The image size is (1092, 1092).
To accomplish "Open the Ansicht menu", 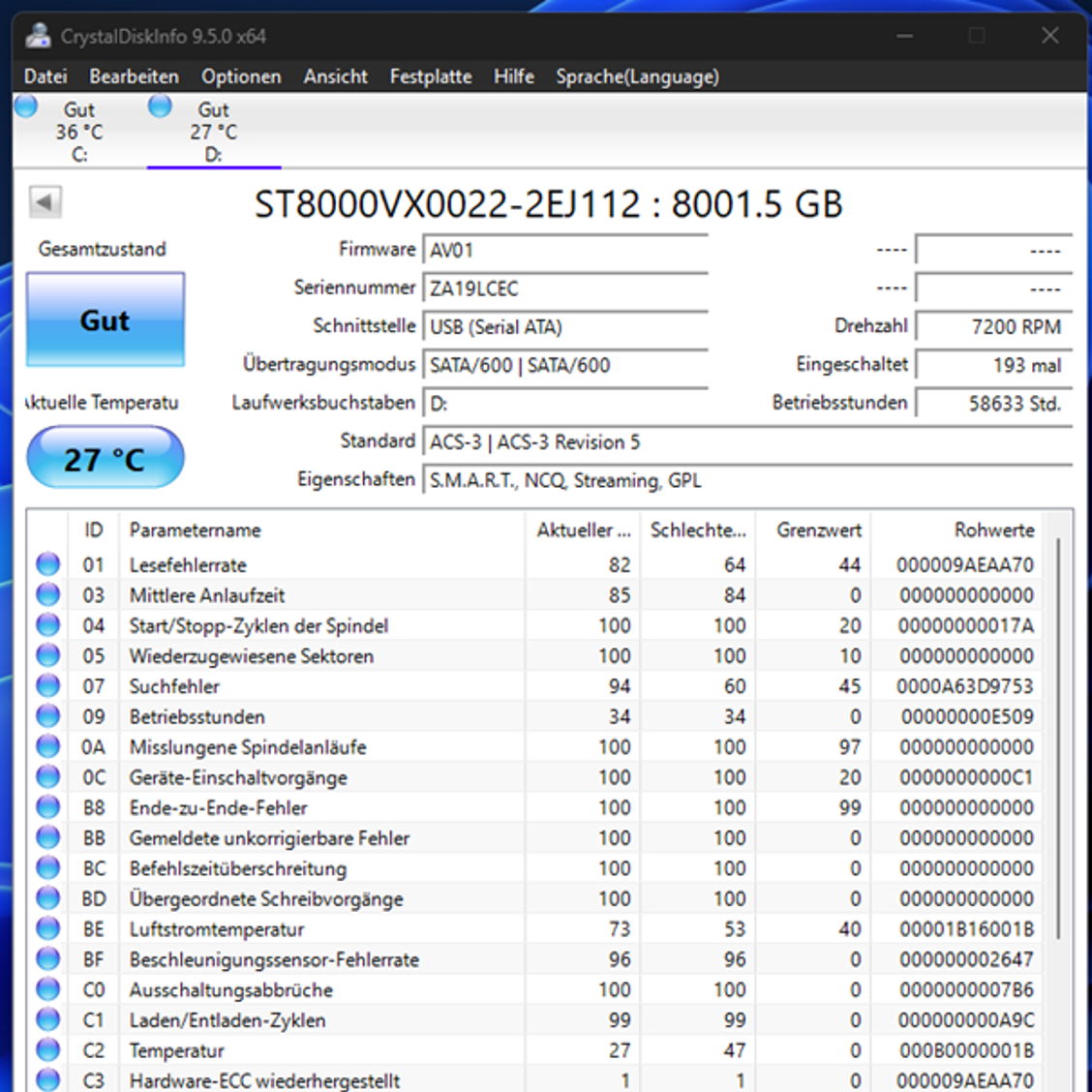I will tap(335, 76).
